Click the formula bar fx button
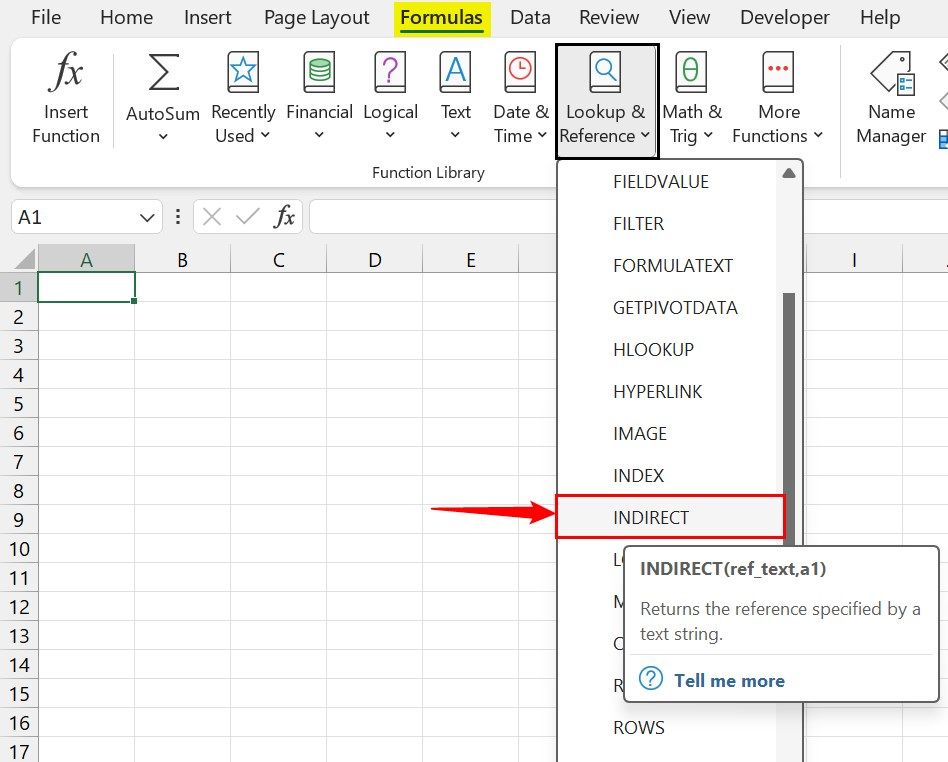 point(284,217)
